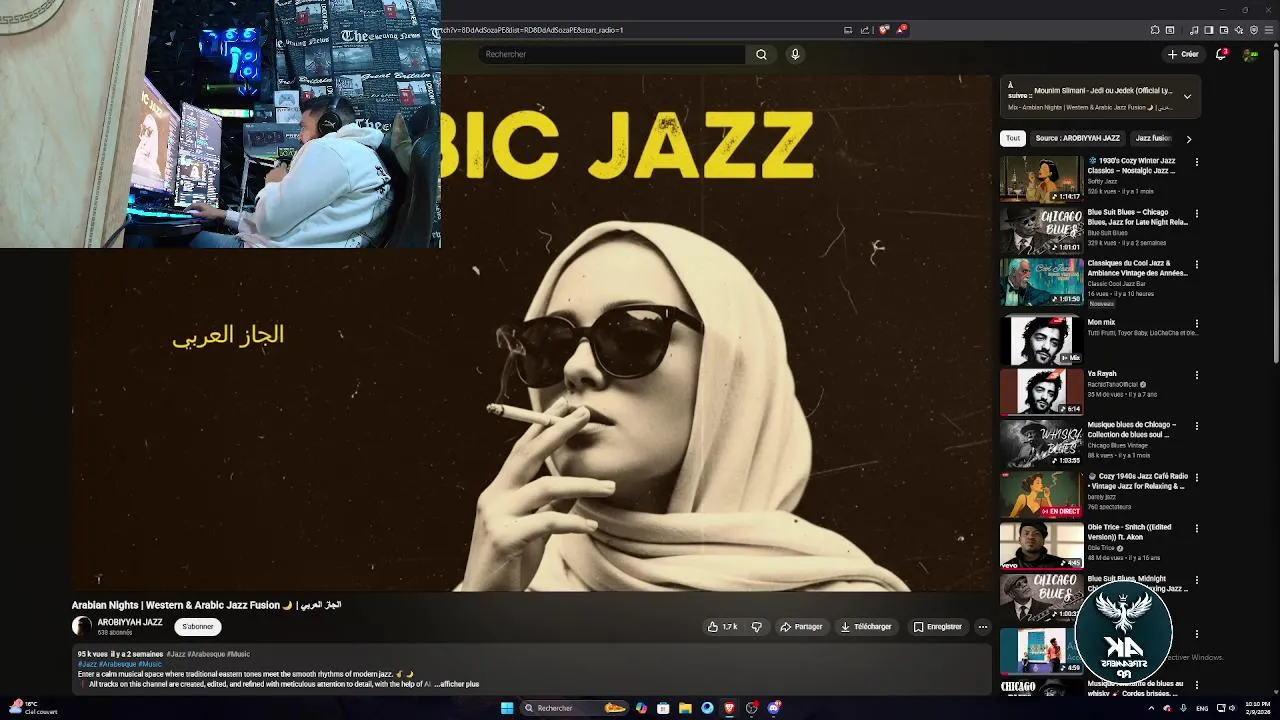Expand description with afficher plus
This screenshot has width=1280, height=720.
459,684
